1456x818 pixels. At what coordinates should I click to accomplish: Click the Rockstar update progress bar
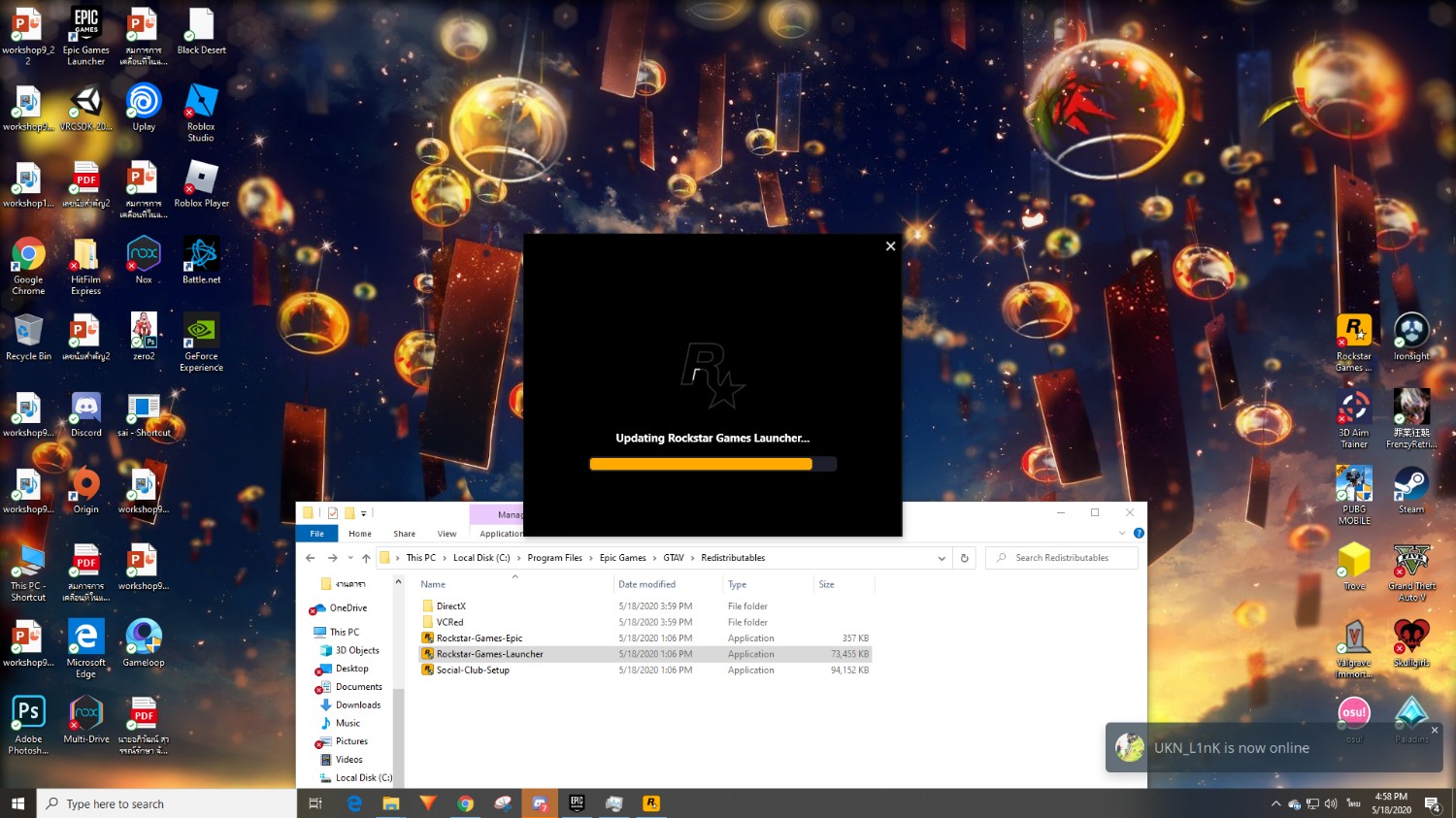[712, 464]
